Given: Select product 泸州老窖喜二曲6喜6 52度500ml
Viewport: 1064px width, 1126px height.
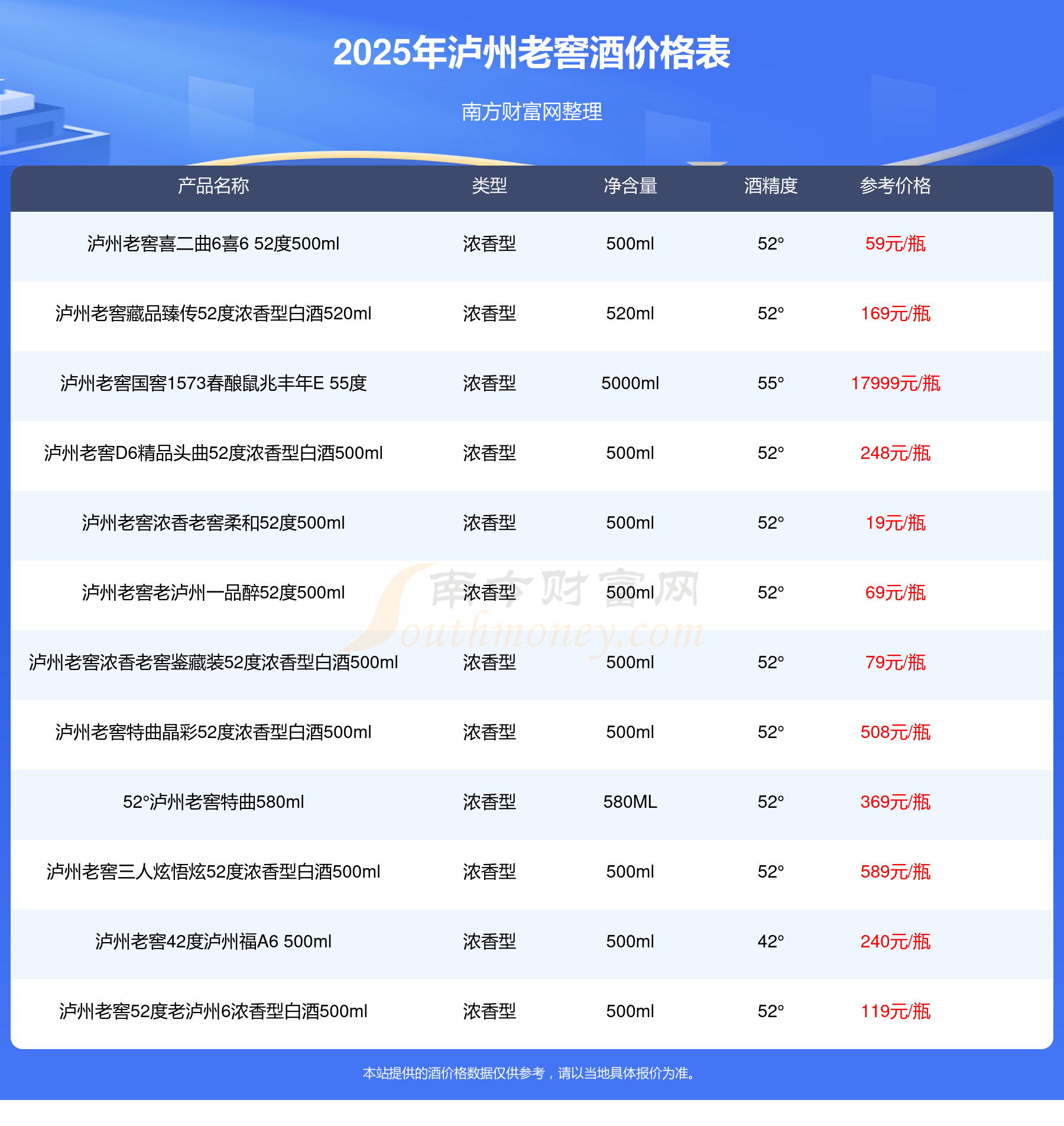Looking at the screenshot, I should (213, 244).
